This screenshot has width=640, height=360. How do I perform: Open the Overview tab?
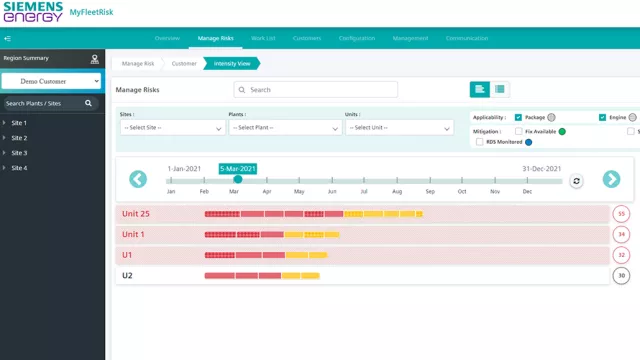(x=167, y=38)
